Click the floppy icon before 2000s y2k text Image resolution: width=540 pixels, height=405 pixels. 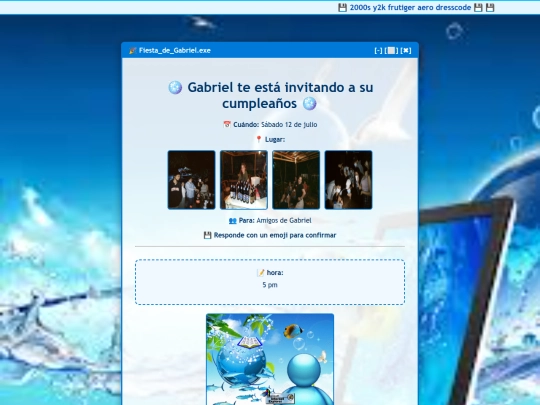tap(342, 8)
